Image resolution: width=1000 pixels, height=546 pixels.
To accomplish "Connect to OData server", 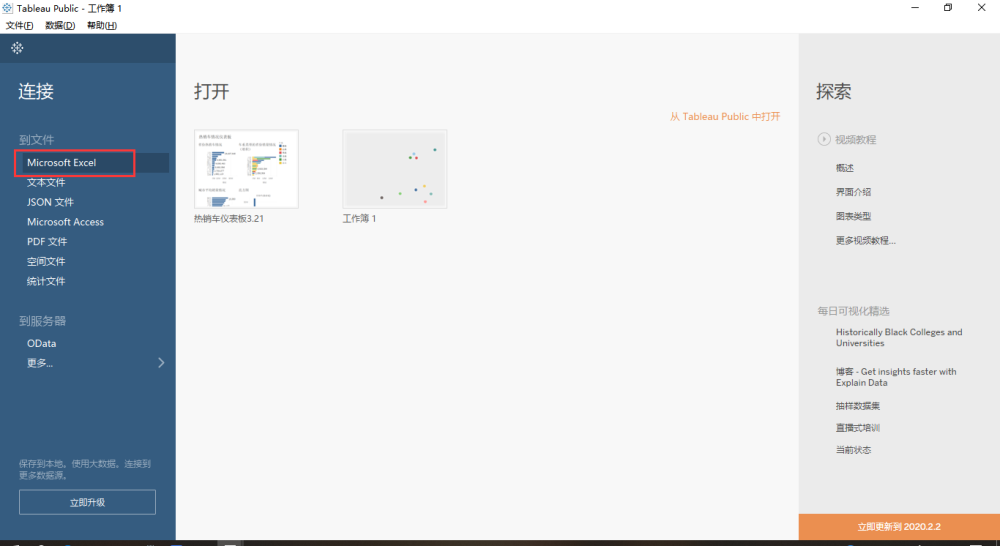I will point(41,343).
